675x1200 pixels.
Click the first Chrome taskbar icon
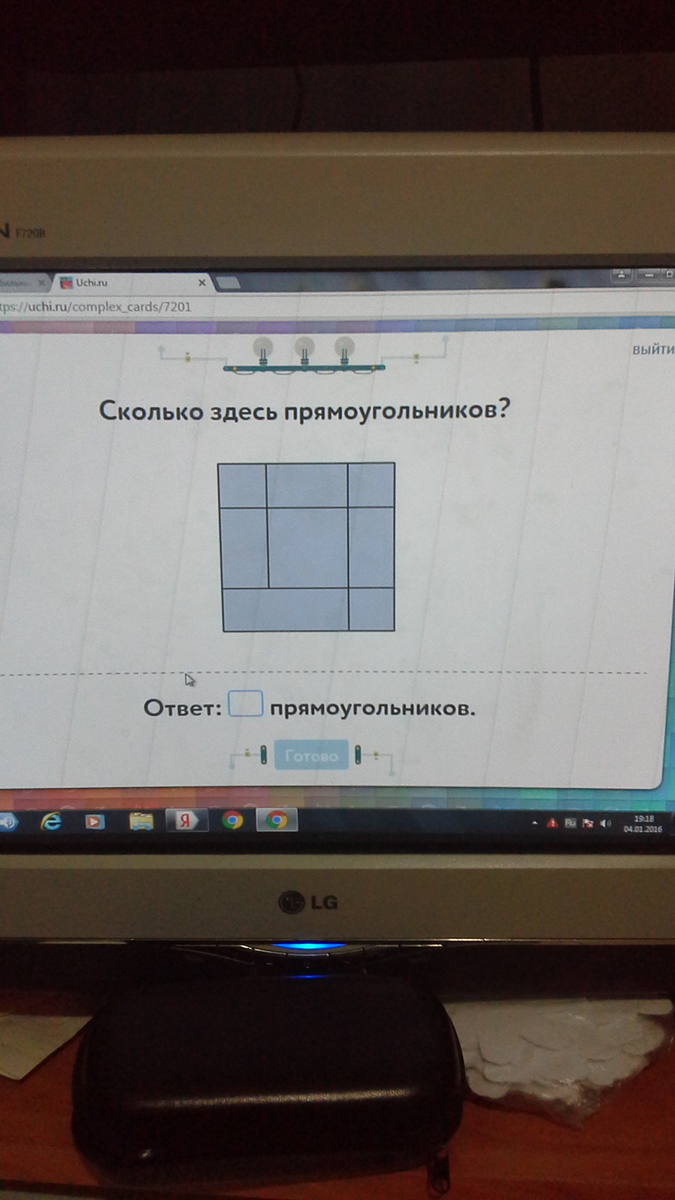tap(232, 821)
